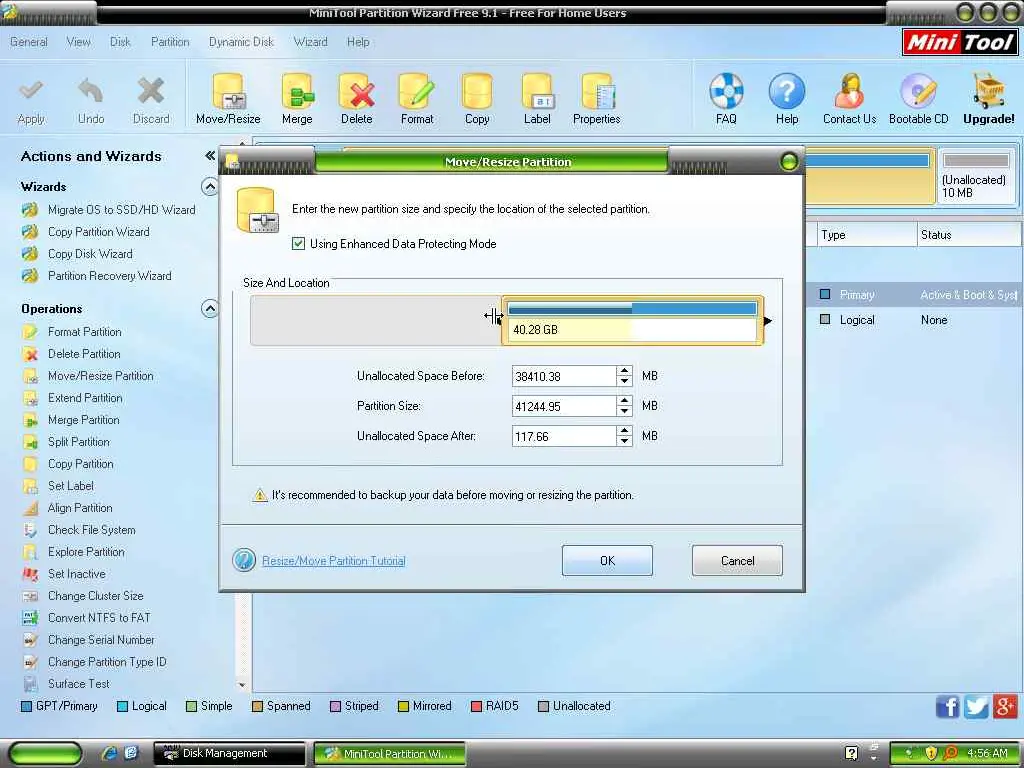Viewport: 1024px width, 768px height.
Task: Open partition Properties toolbar icon
Action: pyautogui.click(x=596, y=99)
